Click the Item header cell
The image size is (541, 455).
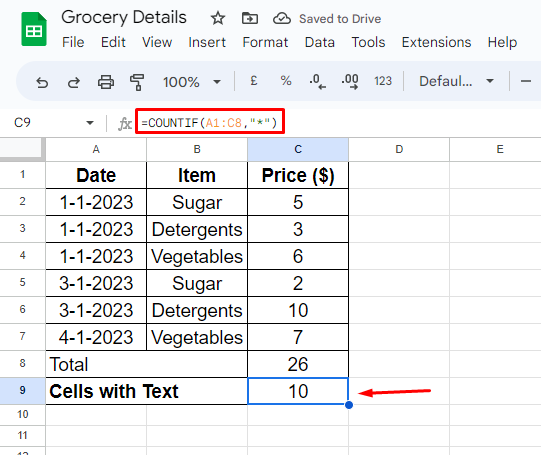click(197, 175)
